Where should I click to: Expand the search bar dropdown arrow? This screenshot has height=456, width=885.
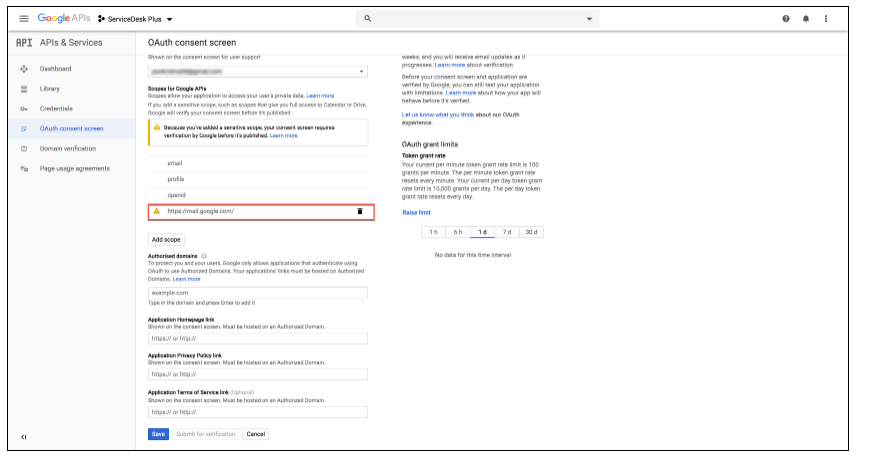click(x=589, y=19)
